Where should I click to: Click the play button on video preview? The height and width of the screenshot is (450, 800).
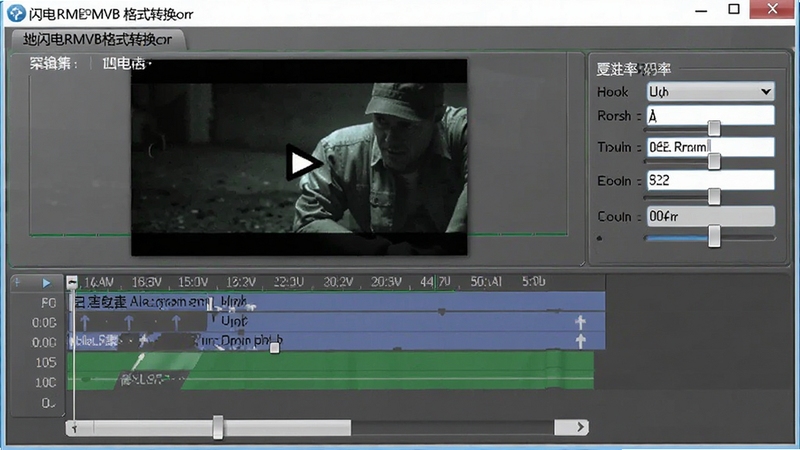(304, 163)
